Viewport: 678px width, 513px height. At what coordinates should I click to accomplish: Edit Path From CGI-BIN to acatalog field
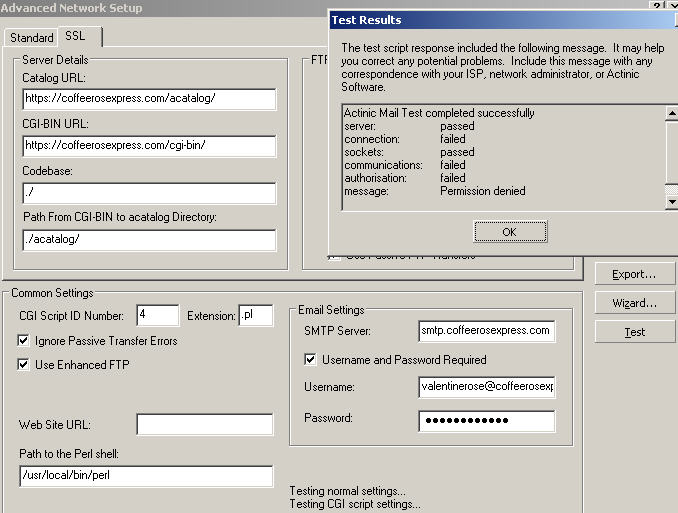(x=148, y=240)
